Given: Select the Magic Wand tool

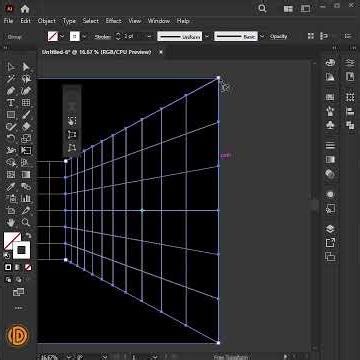Looking at the screenshot, I should click(11, 79).
